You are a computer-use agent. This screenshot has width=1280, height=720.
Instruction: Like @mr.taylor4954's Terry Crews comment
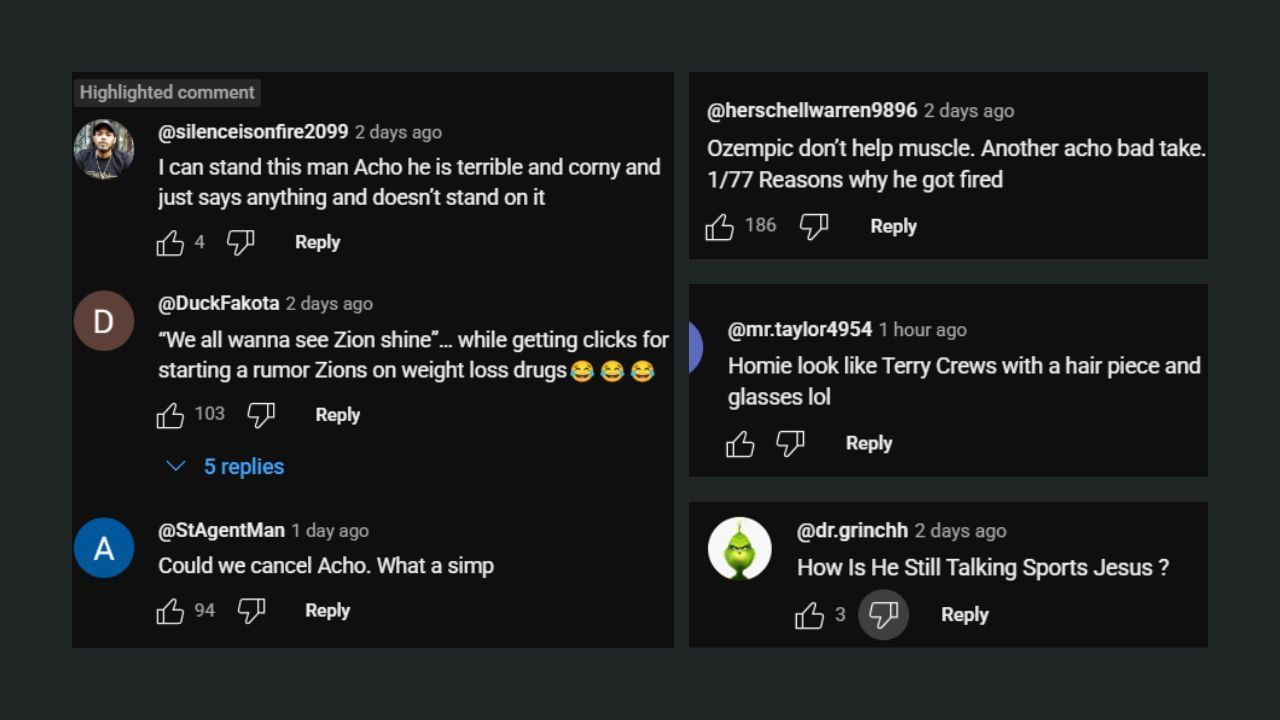[740, 444]
